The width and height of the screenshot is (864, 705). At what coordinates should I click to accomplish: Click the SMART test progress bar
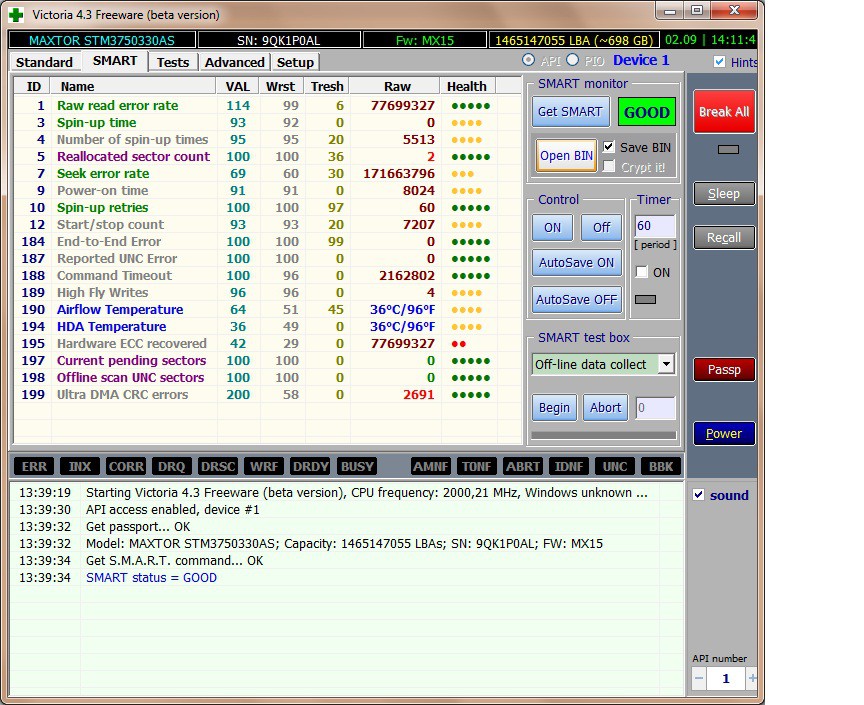(x=603, y=435)
